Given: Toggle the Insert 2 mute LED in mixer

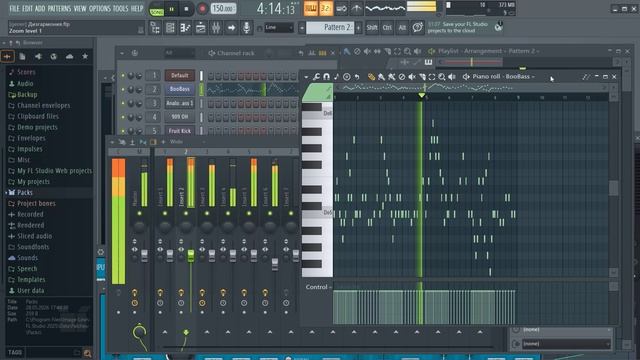Looking at the screenshot, I should tap(186, 213).
